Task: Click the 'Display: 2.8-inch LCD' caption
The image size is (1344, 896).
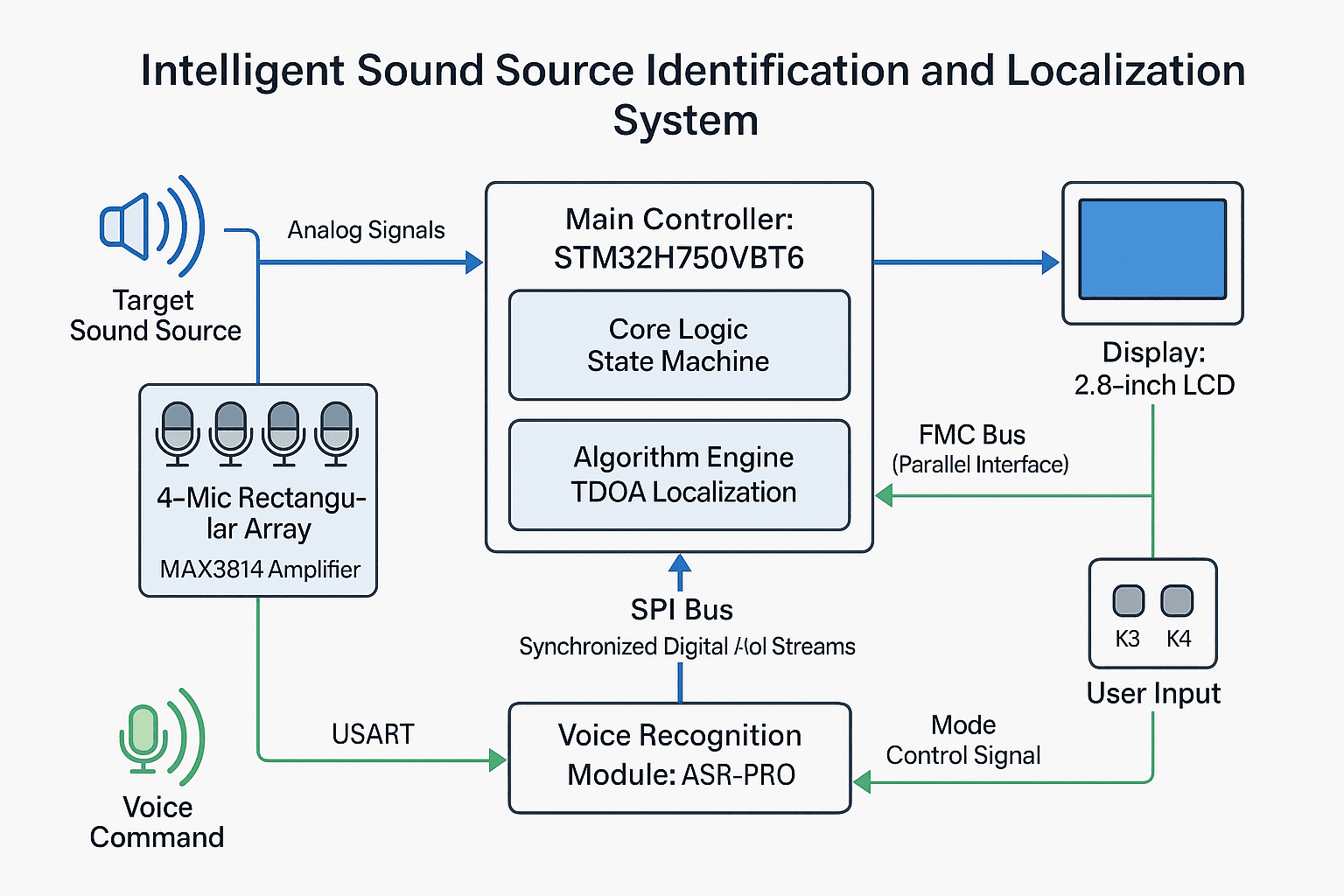Action: [1154, 368]
